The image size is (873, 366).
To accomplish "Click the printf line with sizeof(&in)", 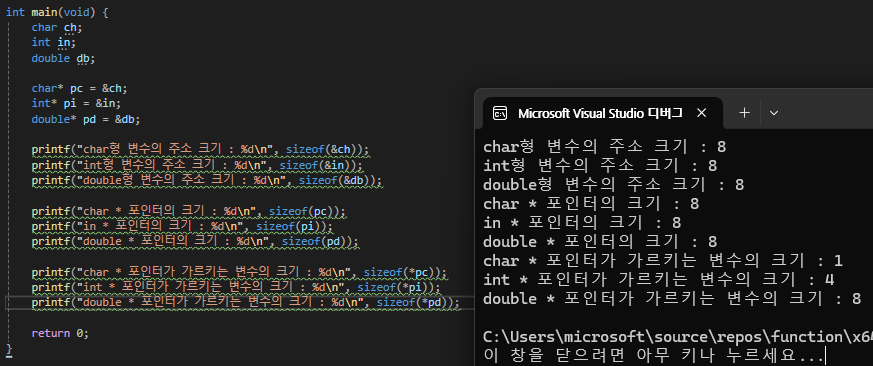I will pyautogui.click(x=197, y=165).
